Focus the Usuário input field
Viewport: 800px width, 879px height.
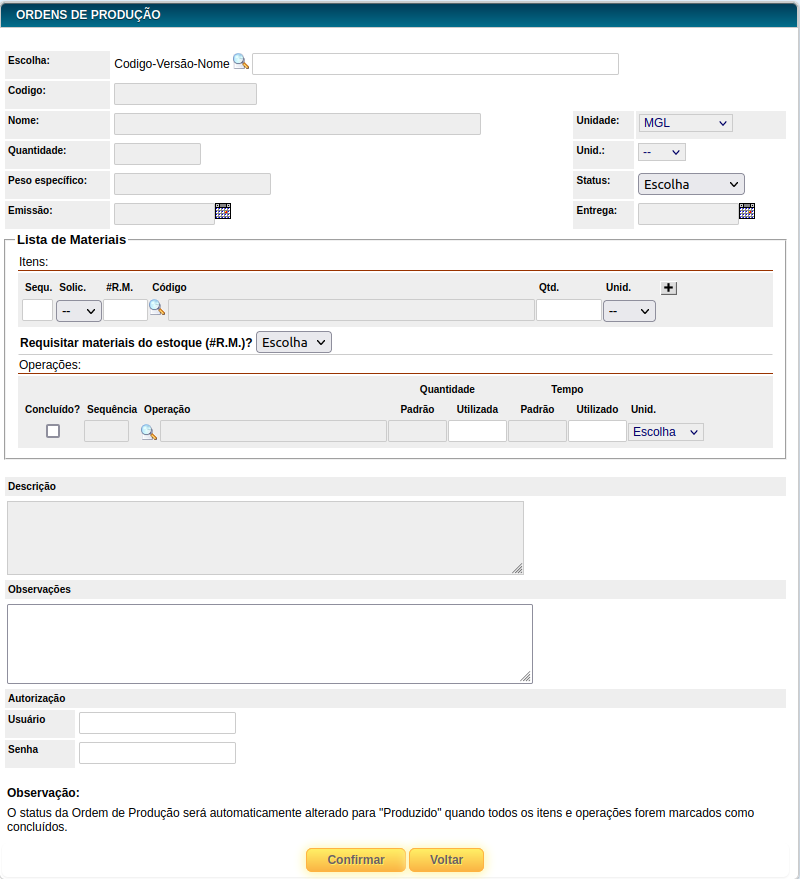[157, 723]
